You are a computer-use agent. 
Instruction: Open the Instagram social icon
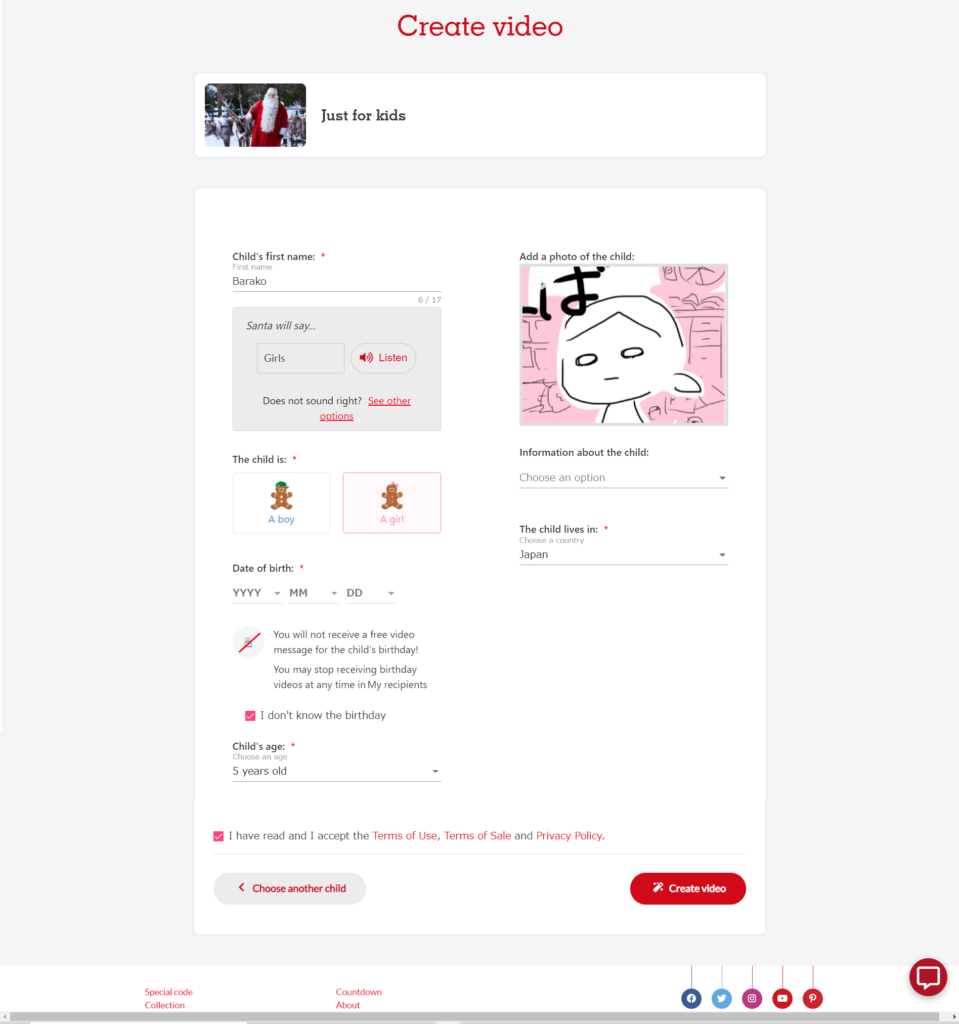752,998
